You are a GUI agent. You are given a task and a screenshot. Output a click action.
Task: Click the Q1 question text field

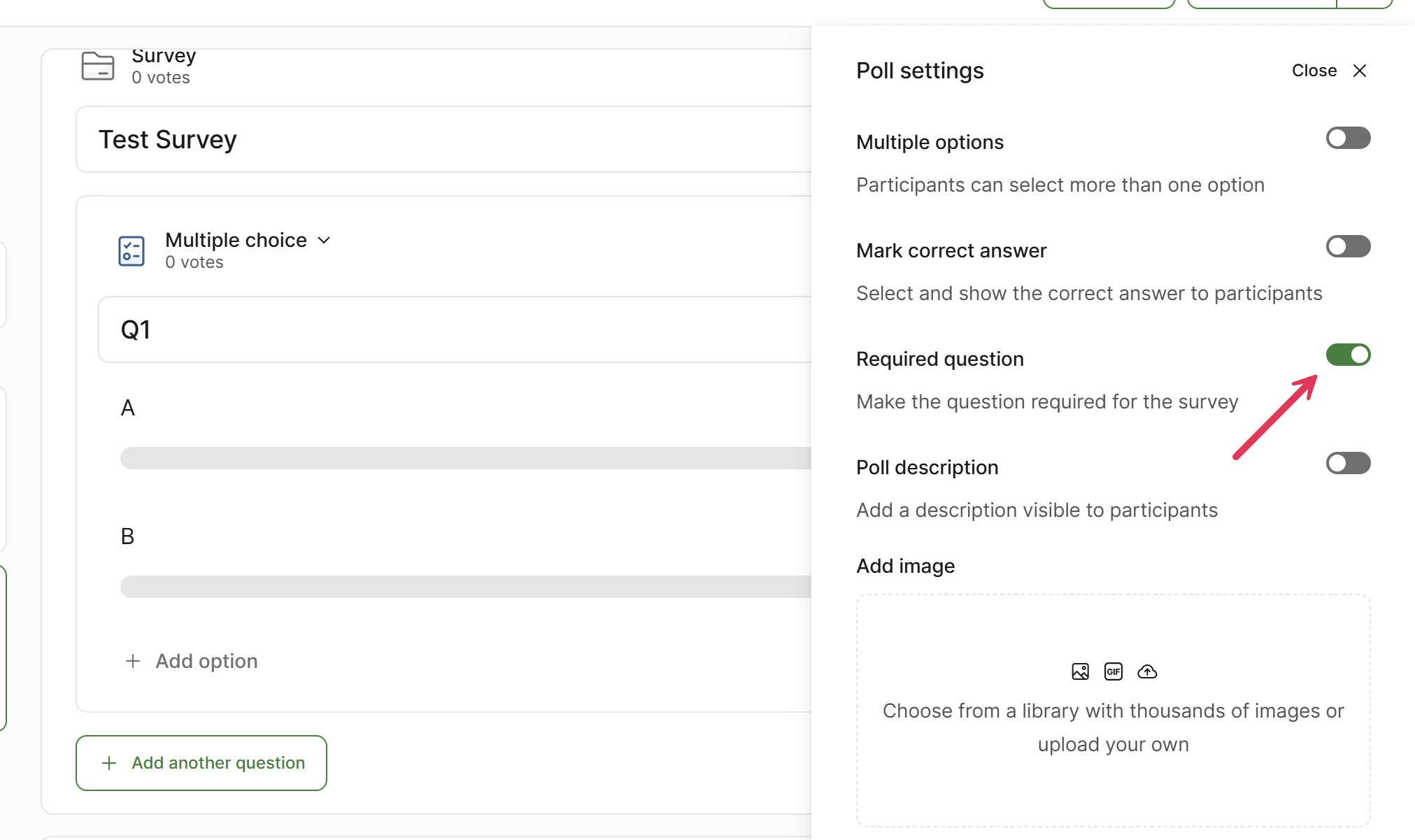[455, 329]
